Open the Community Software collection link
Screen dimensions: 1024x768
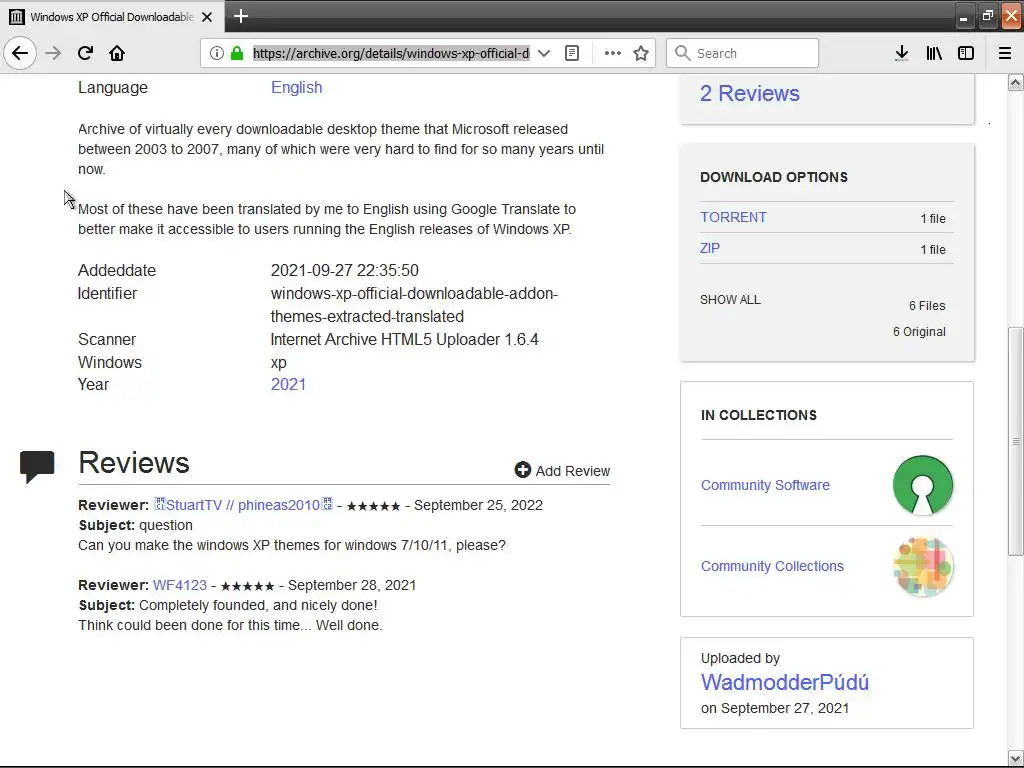tap(765, 485)
